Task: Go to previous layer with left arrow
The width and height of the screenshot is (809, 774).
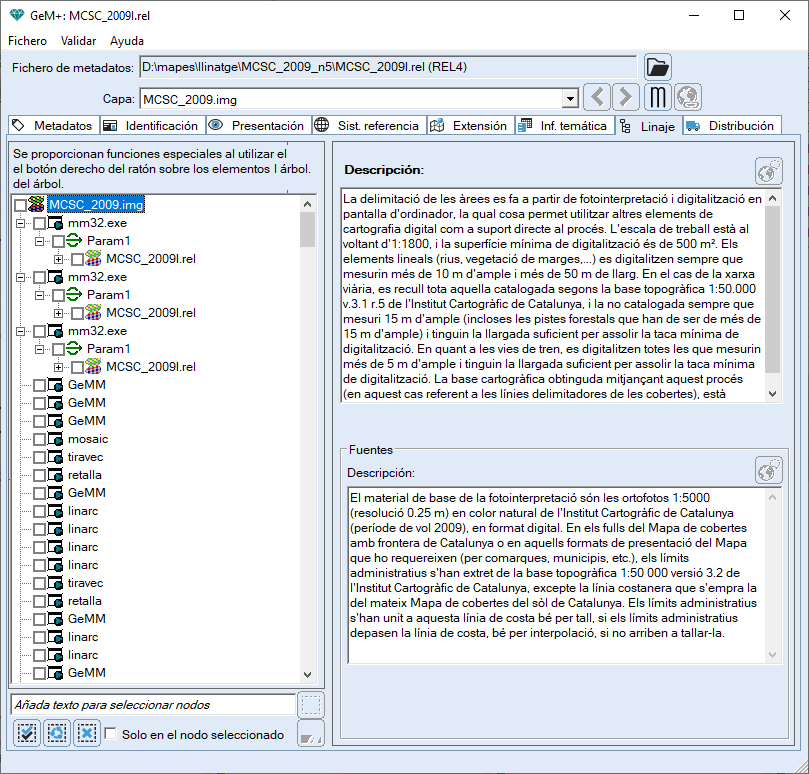Action: click(596, 97)
